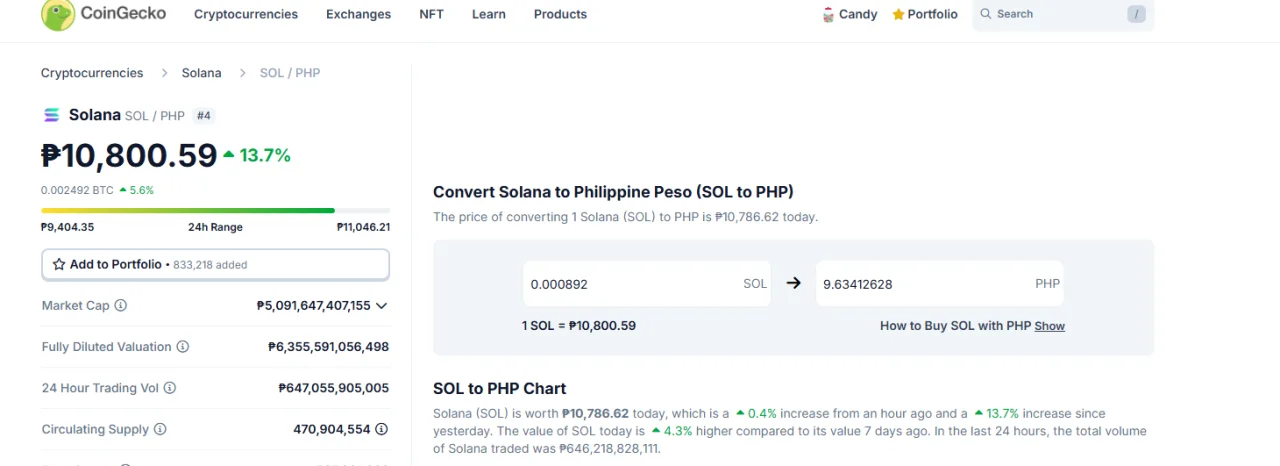1280x466 pixels.
Task: Expand the Market Cap value chevron
Action: tap(381, 306)
